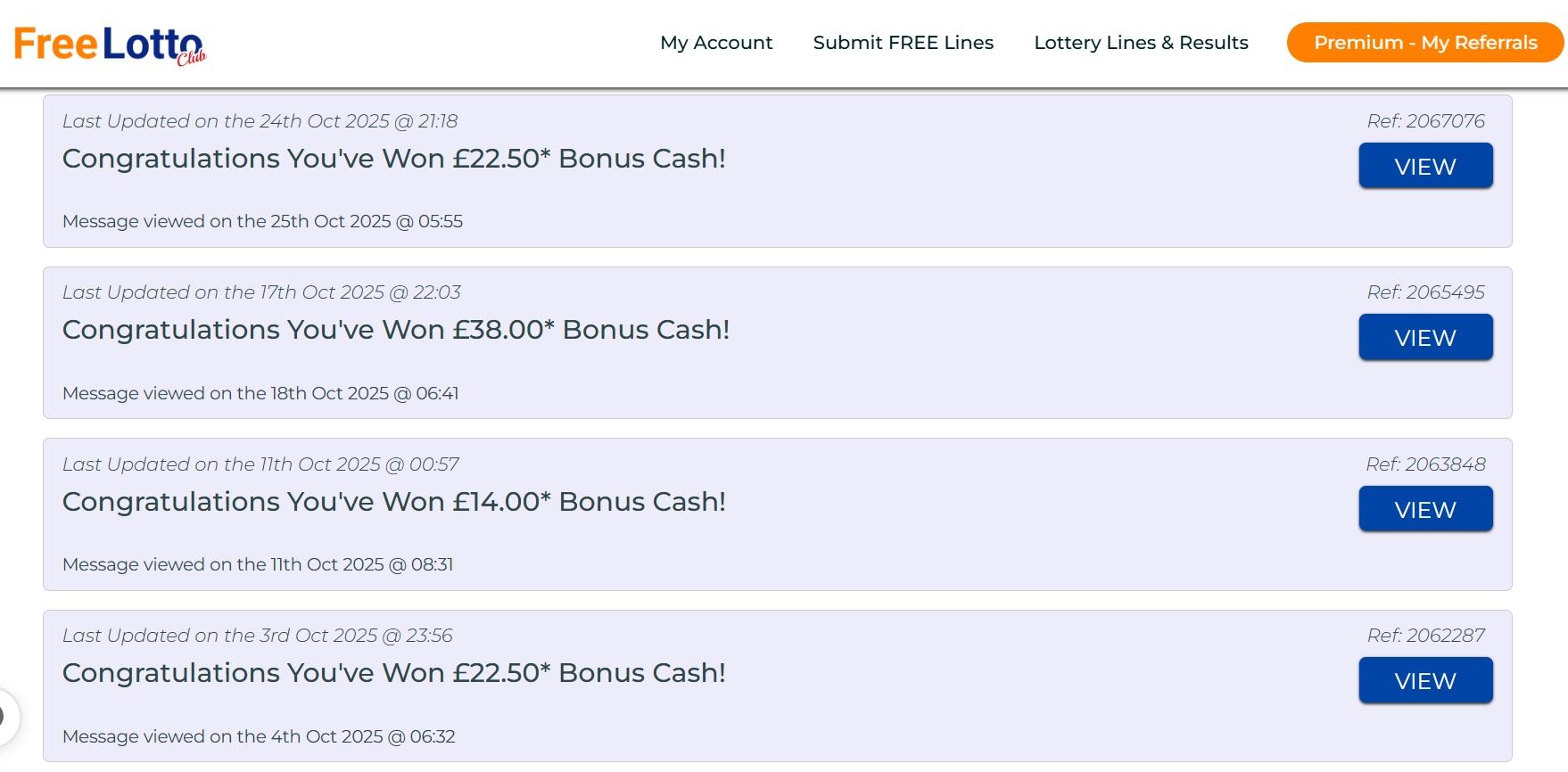
Task: Open the My Account menu item
Action: click(716, 43)
